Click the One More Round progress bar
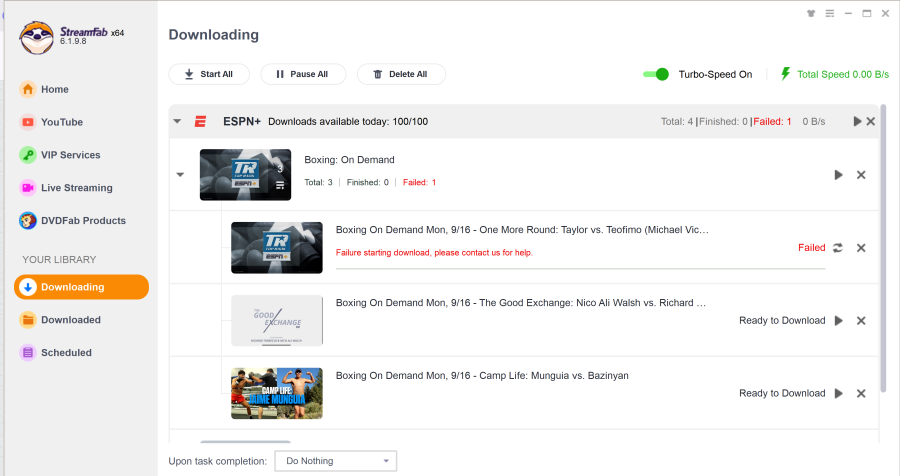Screen dimensions: 900x476 [580, 268]
